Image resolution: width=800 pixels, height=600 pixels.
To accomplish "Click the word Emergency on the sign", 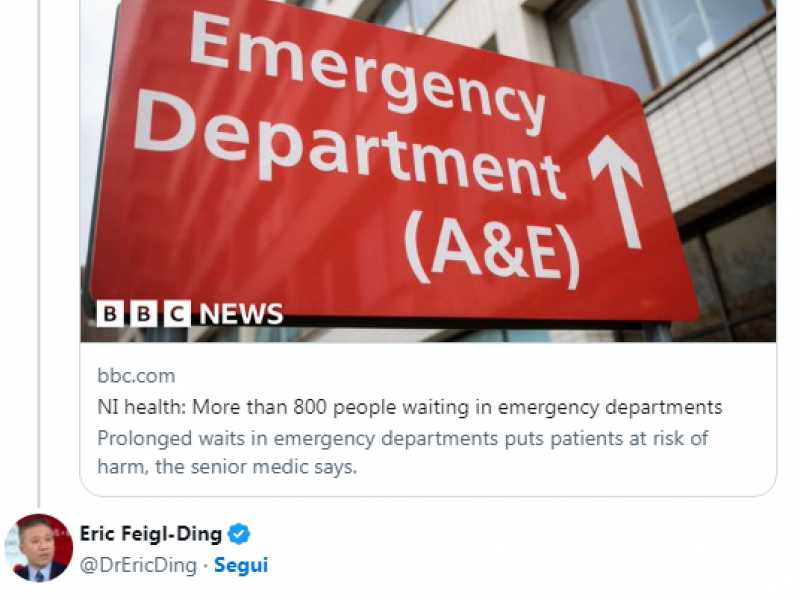I will tap(366, 70).
